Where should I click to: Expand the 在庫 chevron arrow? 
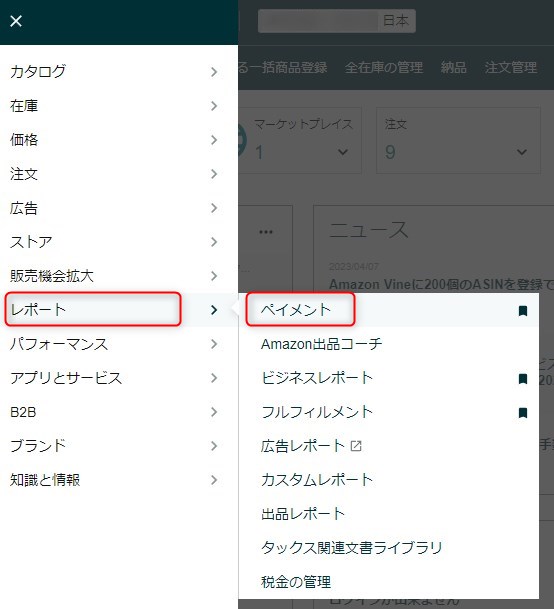(214, 106)
